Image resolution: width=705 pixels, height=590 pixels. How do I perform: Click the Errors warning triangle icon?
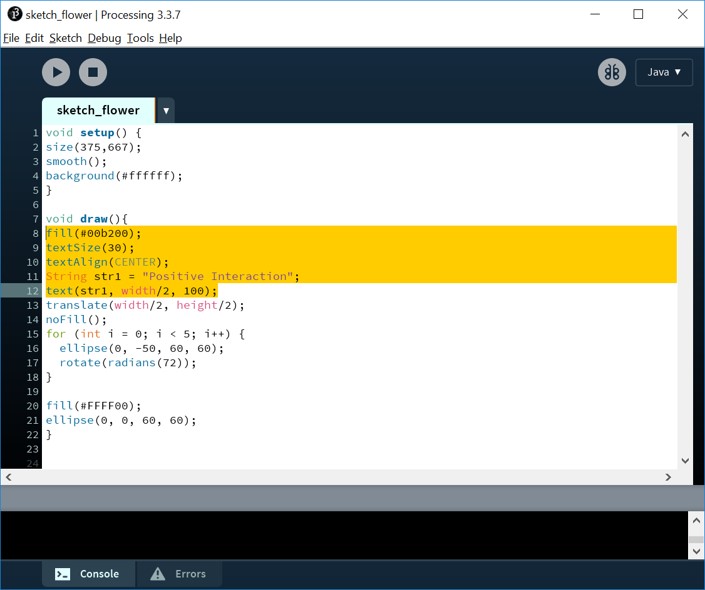point(157,574)
